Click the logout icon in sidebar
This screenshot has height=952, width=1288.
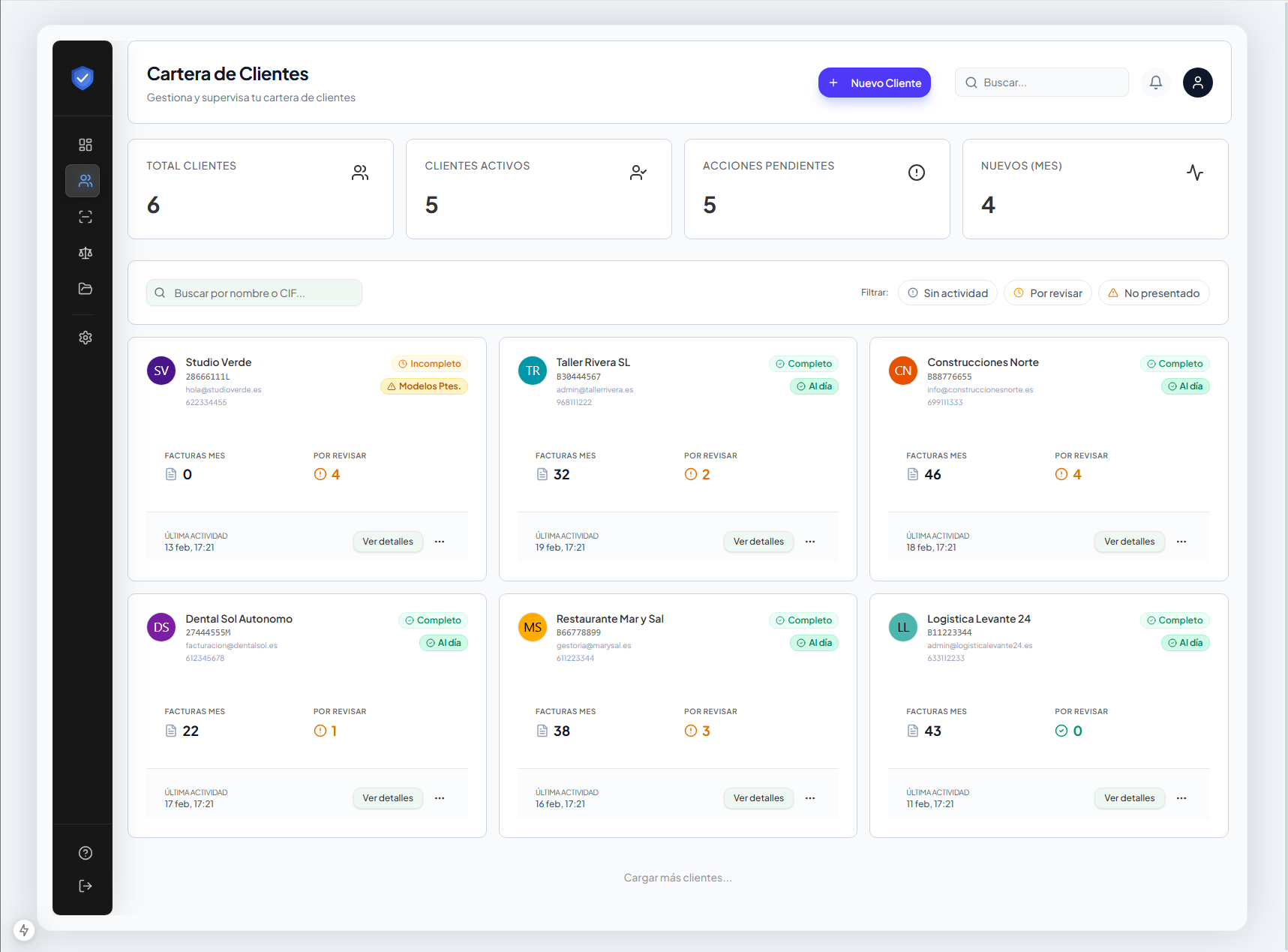tap(86, 886)
